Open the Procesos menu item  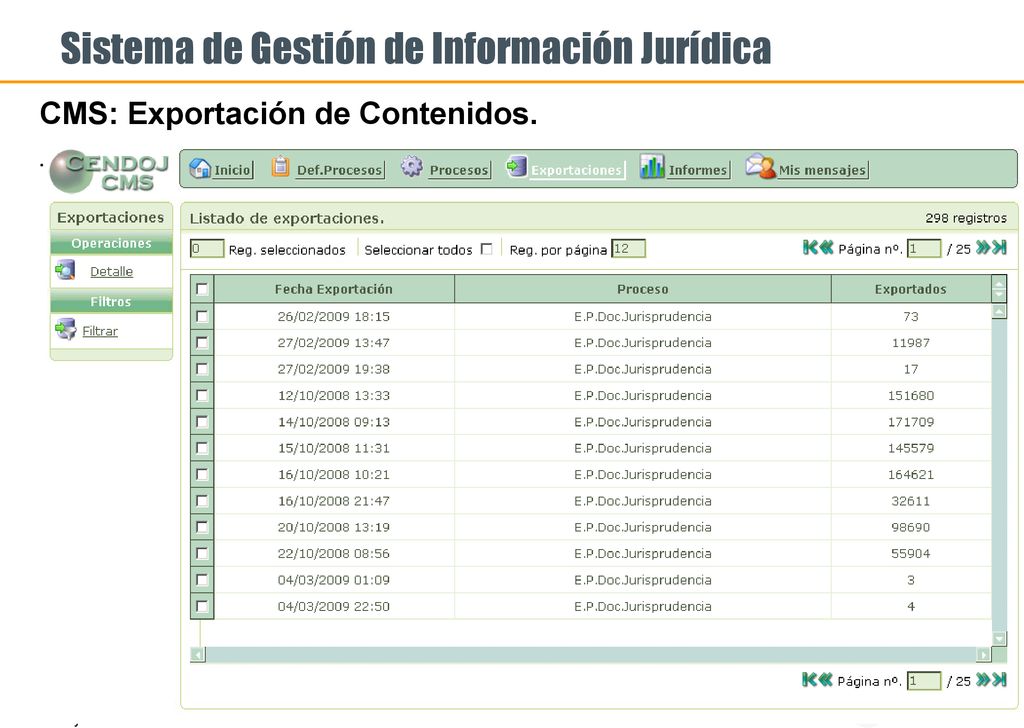(459, 170)
